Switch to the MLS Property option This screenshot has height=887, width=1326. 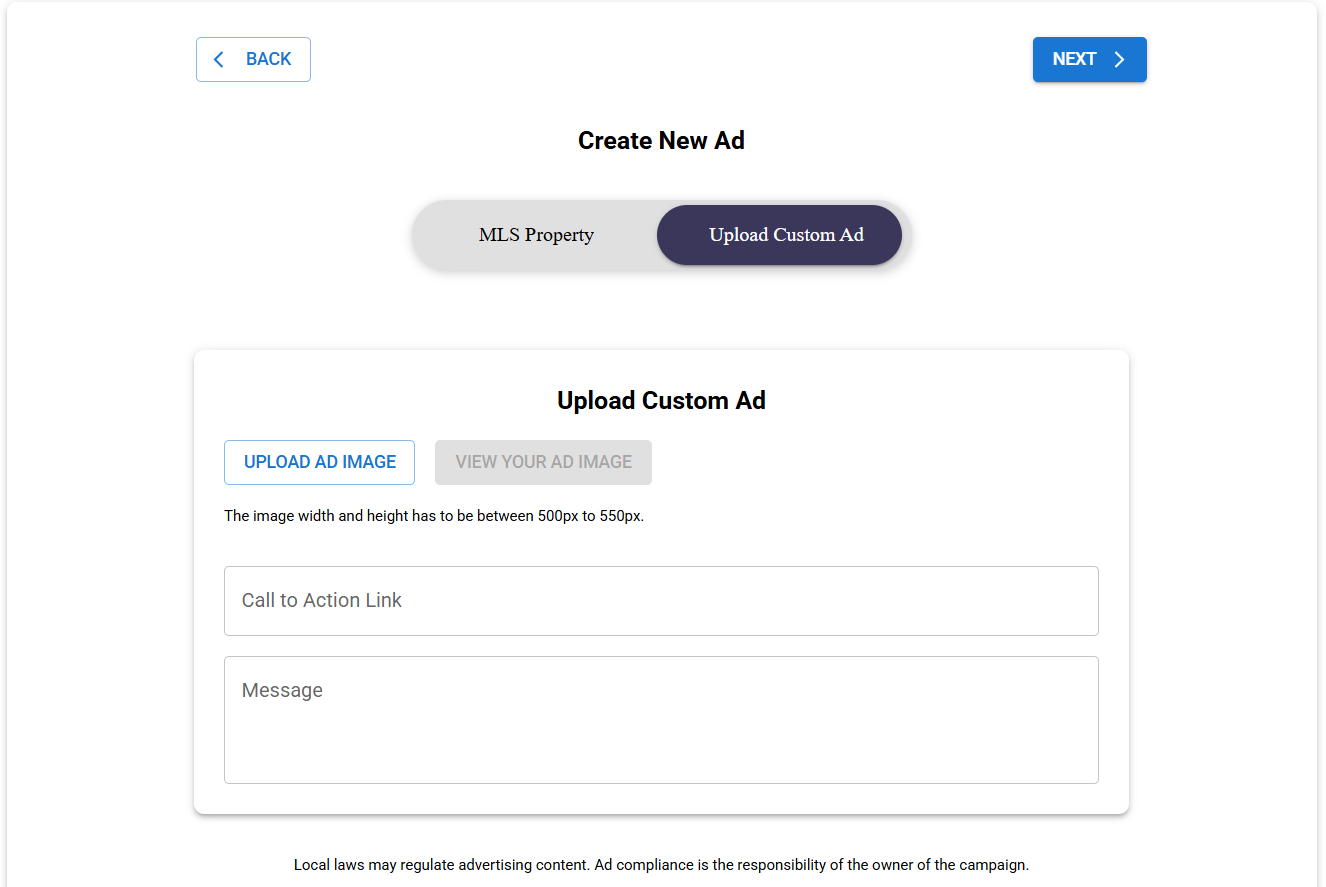coord(536,235)
